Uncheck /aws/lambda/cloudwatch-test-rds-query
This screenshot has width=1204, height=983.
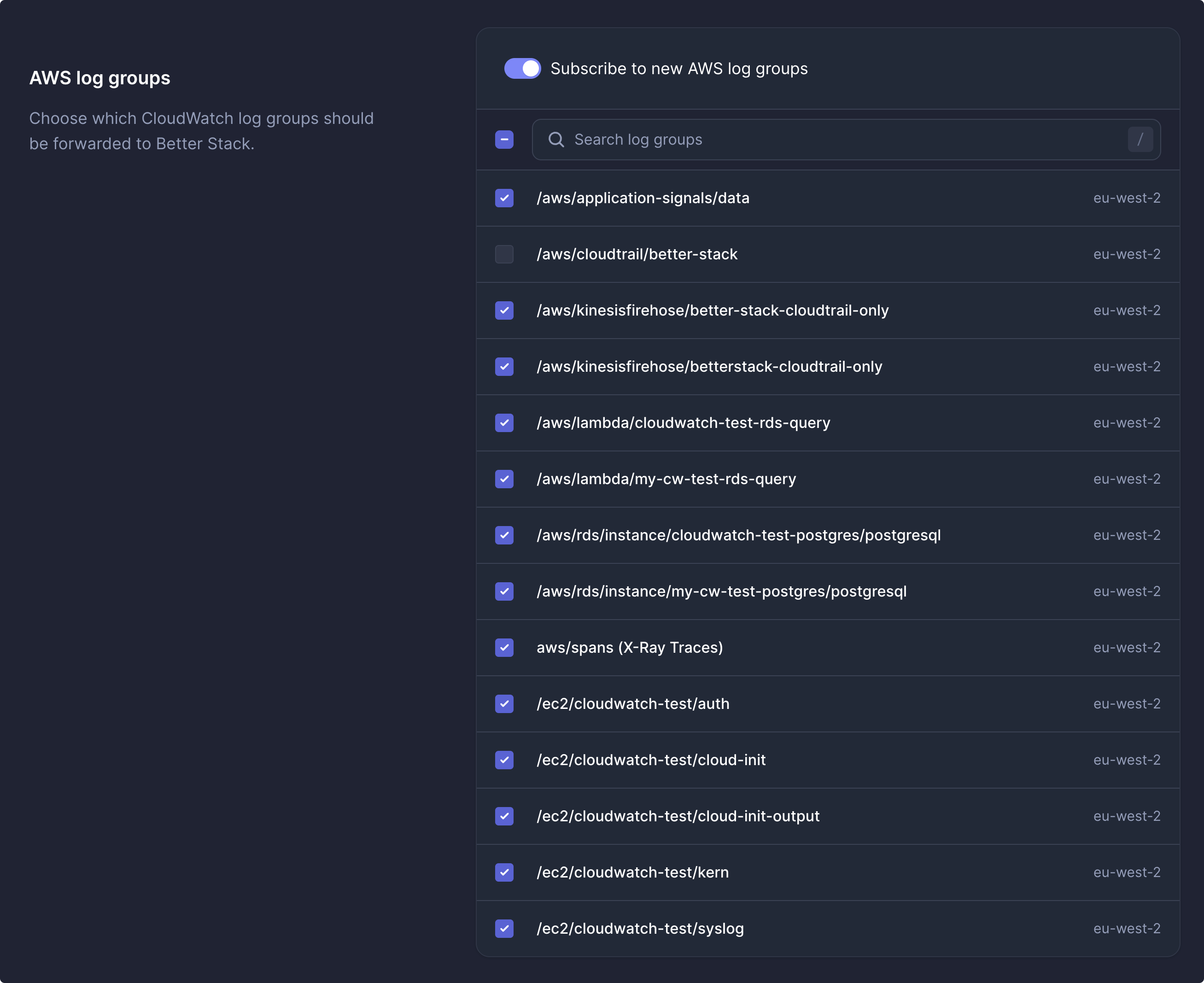[x=504, y=422]
